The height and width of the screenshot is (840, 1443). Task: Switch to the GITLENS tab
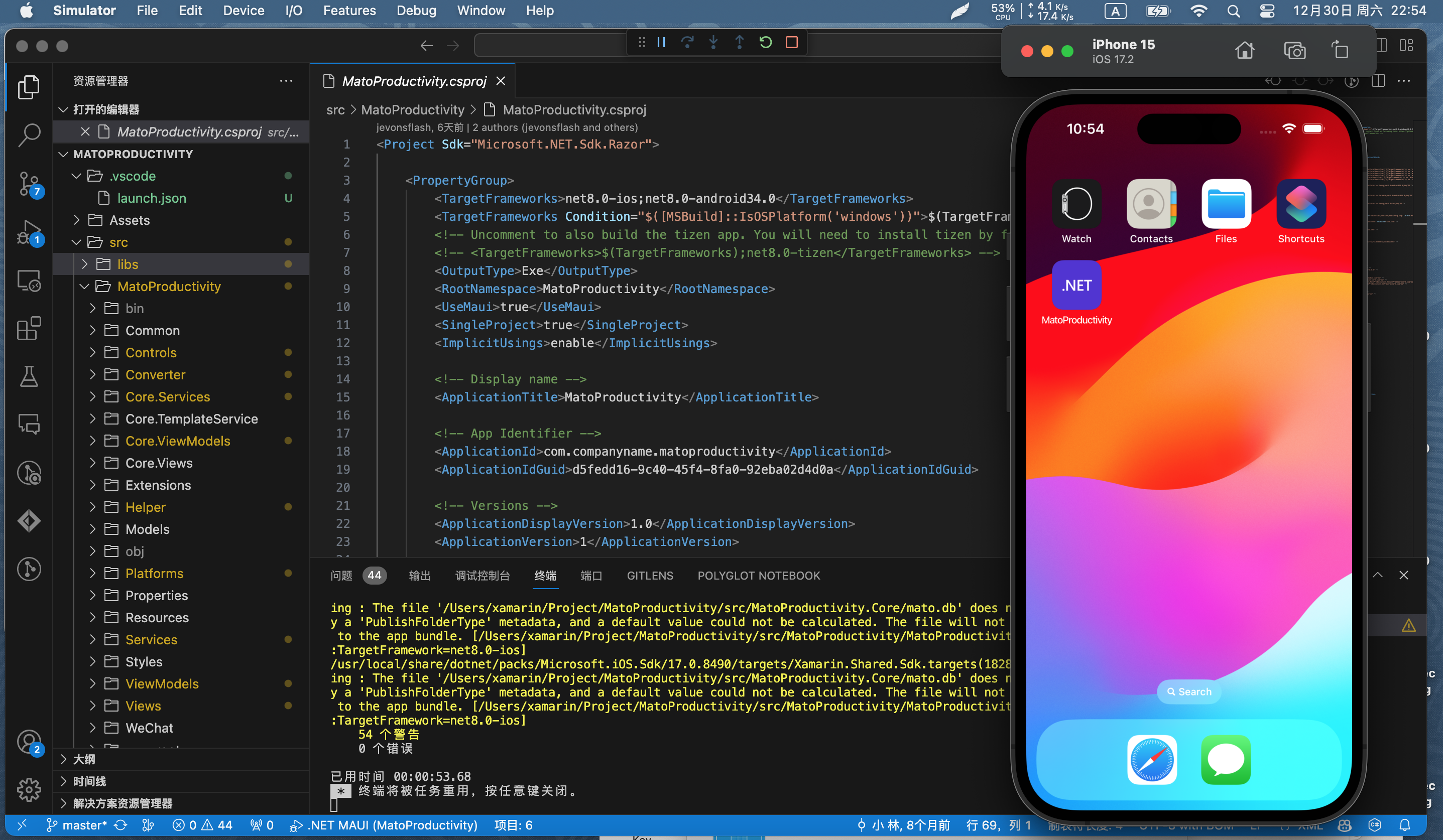650,576
